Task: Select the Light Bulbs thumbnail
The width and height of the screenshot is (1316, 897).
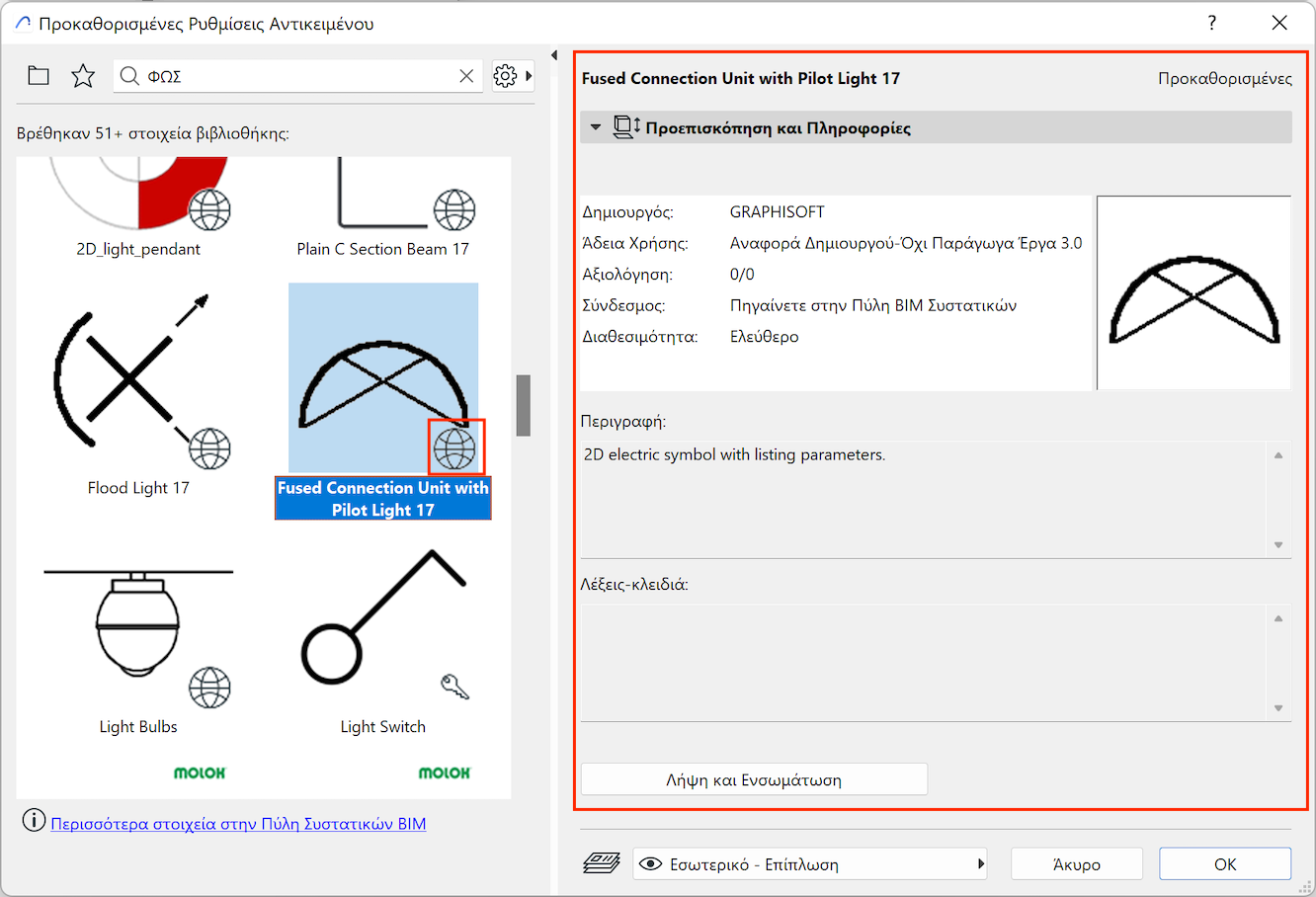Action: point(138,617)
